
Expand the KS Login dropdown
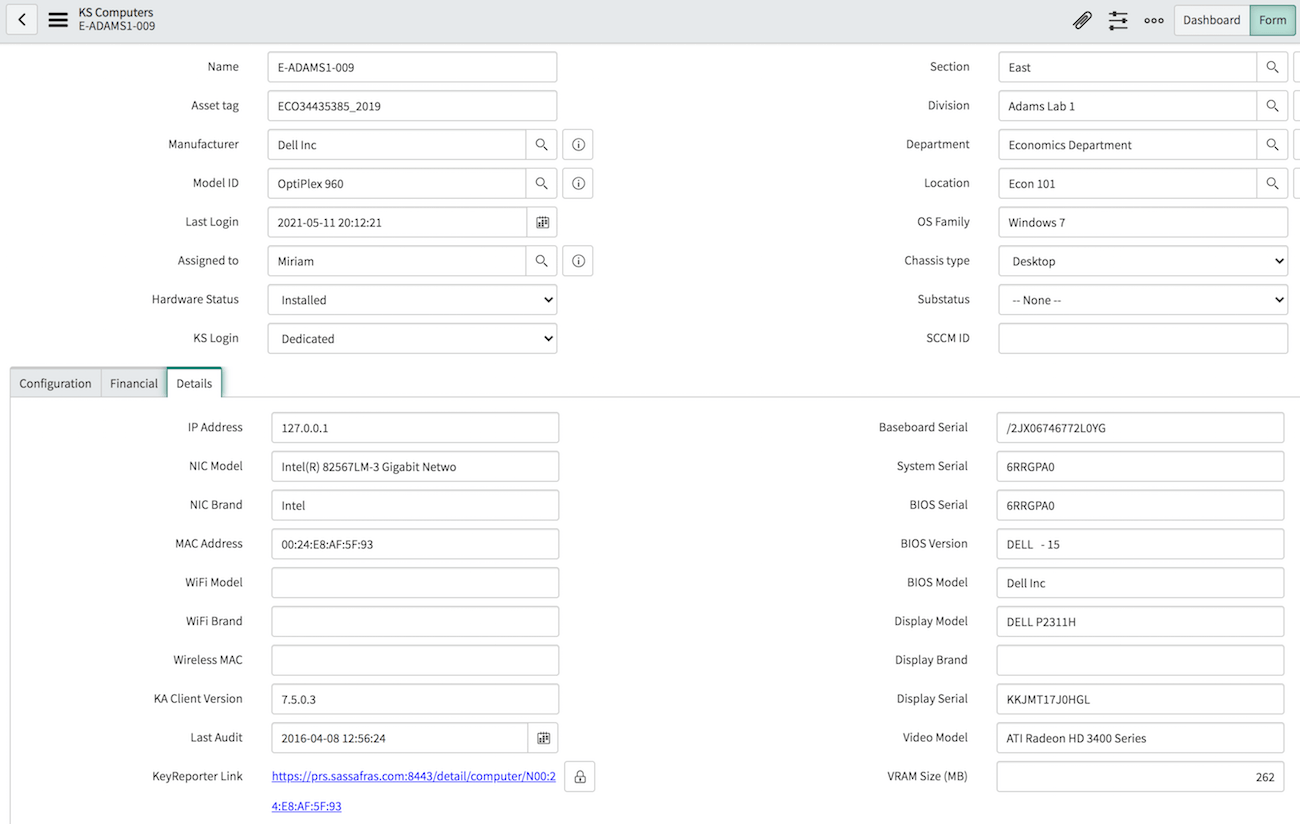click(x=412, y=339)
